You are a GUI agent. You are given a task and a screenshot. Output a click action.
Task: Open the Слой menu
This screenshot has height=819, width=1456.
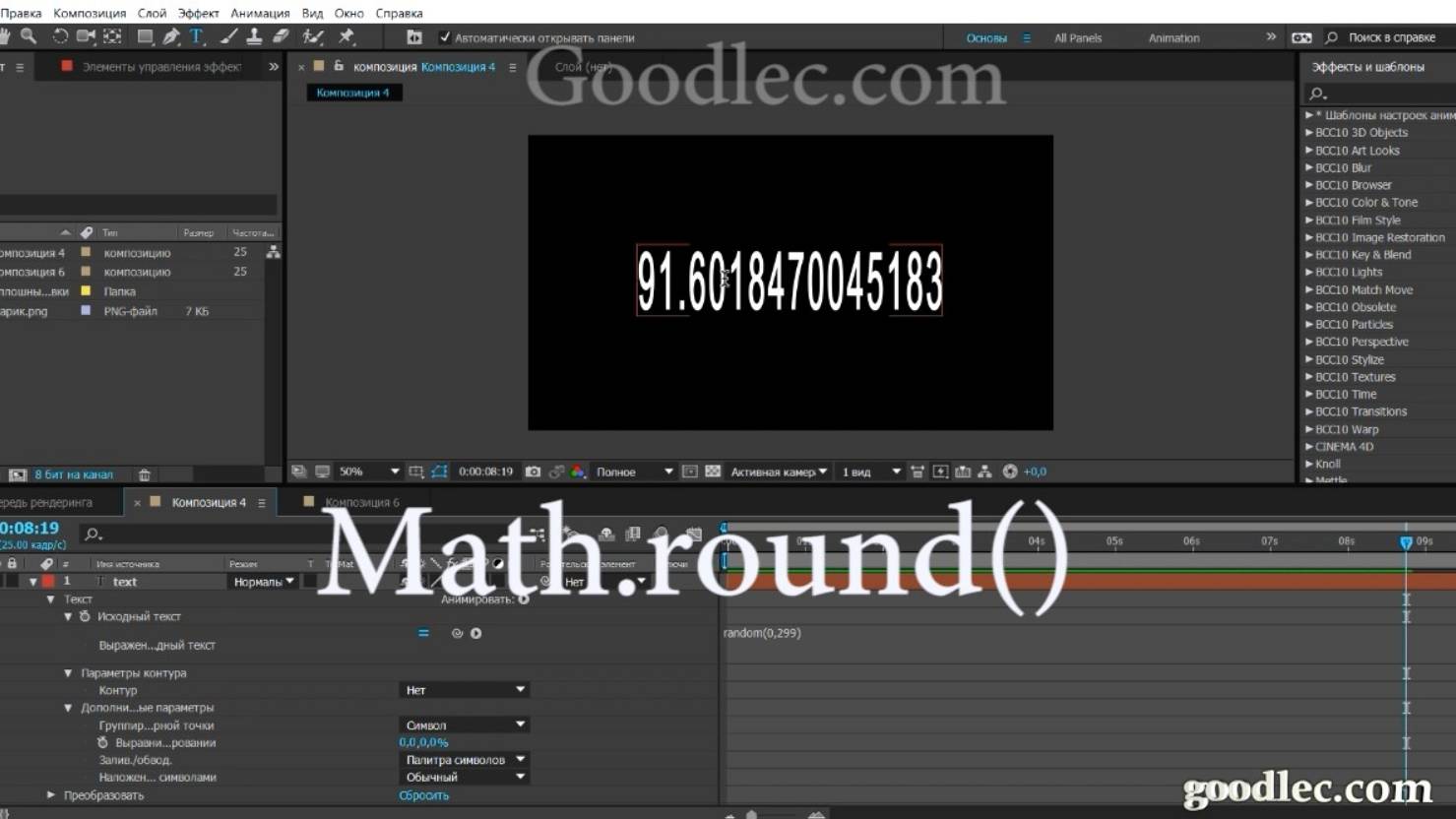point(152,13)
